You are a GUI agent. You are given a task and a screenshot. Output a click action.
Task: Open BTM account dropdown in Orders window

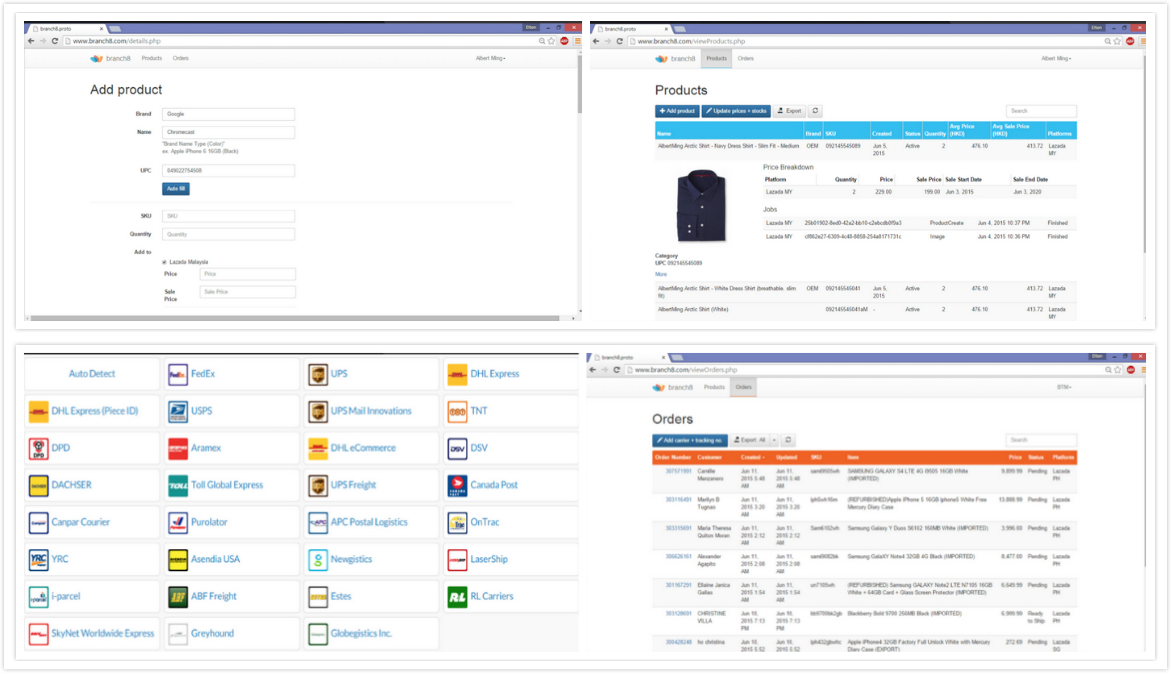[x=1064, y=387]
